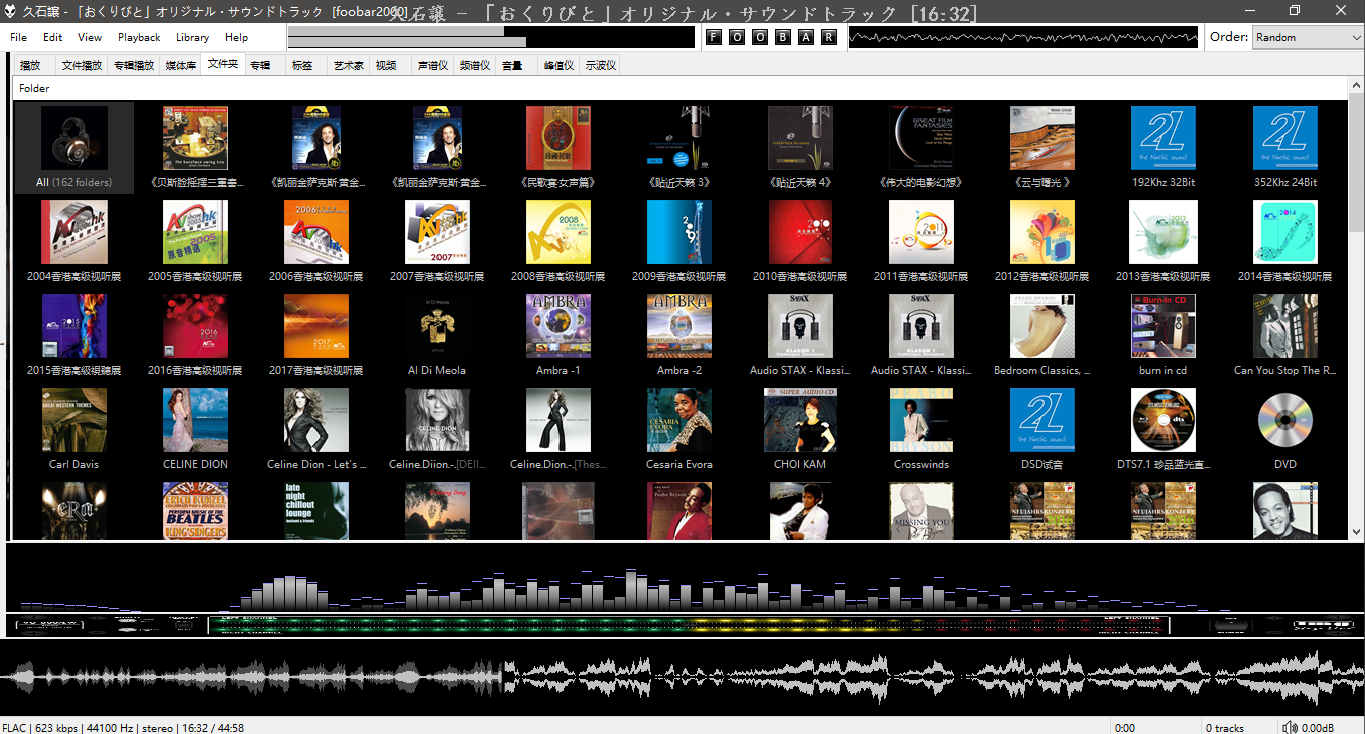Open the CELINE DION album folder
1365x734 pixels.
tap(195, 421)
